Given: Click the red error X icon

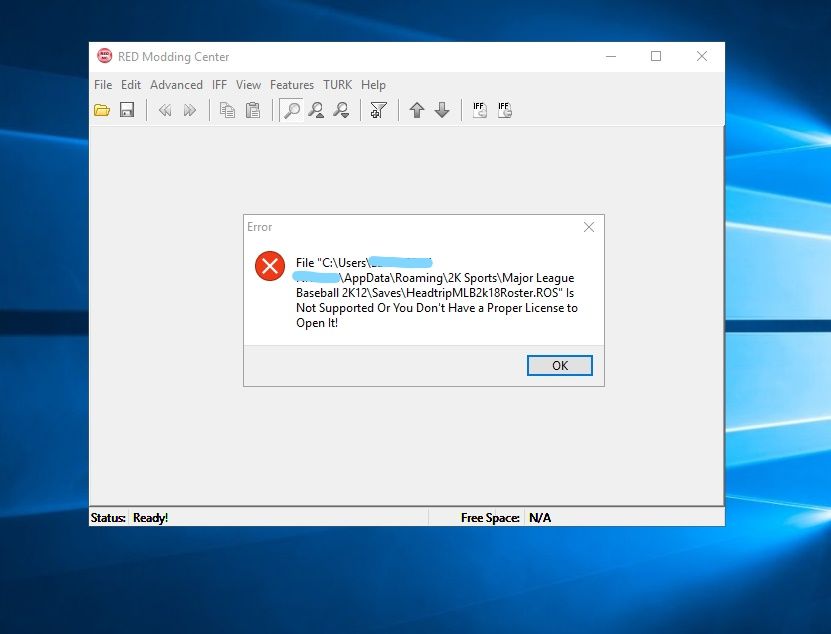Looking at the screenshot, I should point(270,266).
